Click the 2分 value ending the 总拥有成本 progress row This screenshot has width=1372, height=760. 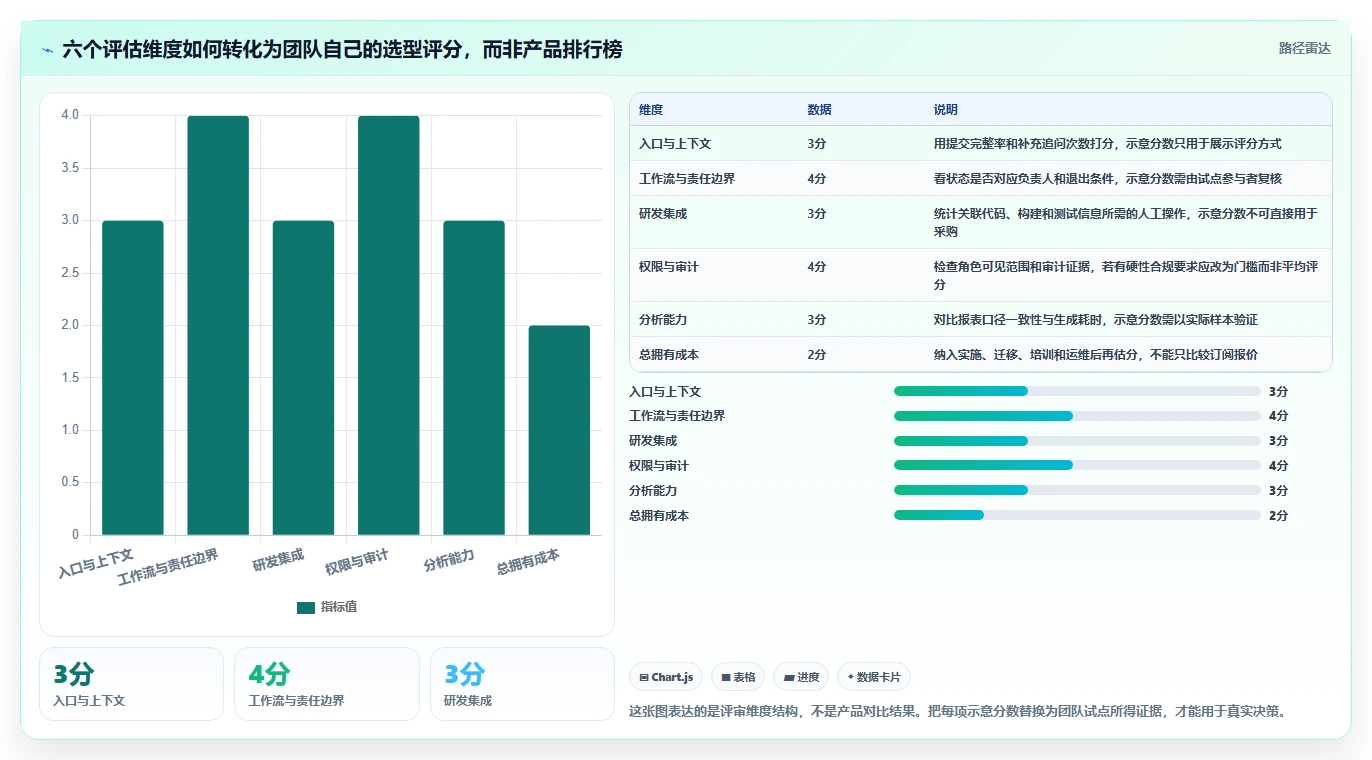tap(1279, 516)
